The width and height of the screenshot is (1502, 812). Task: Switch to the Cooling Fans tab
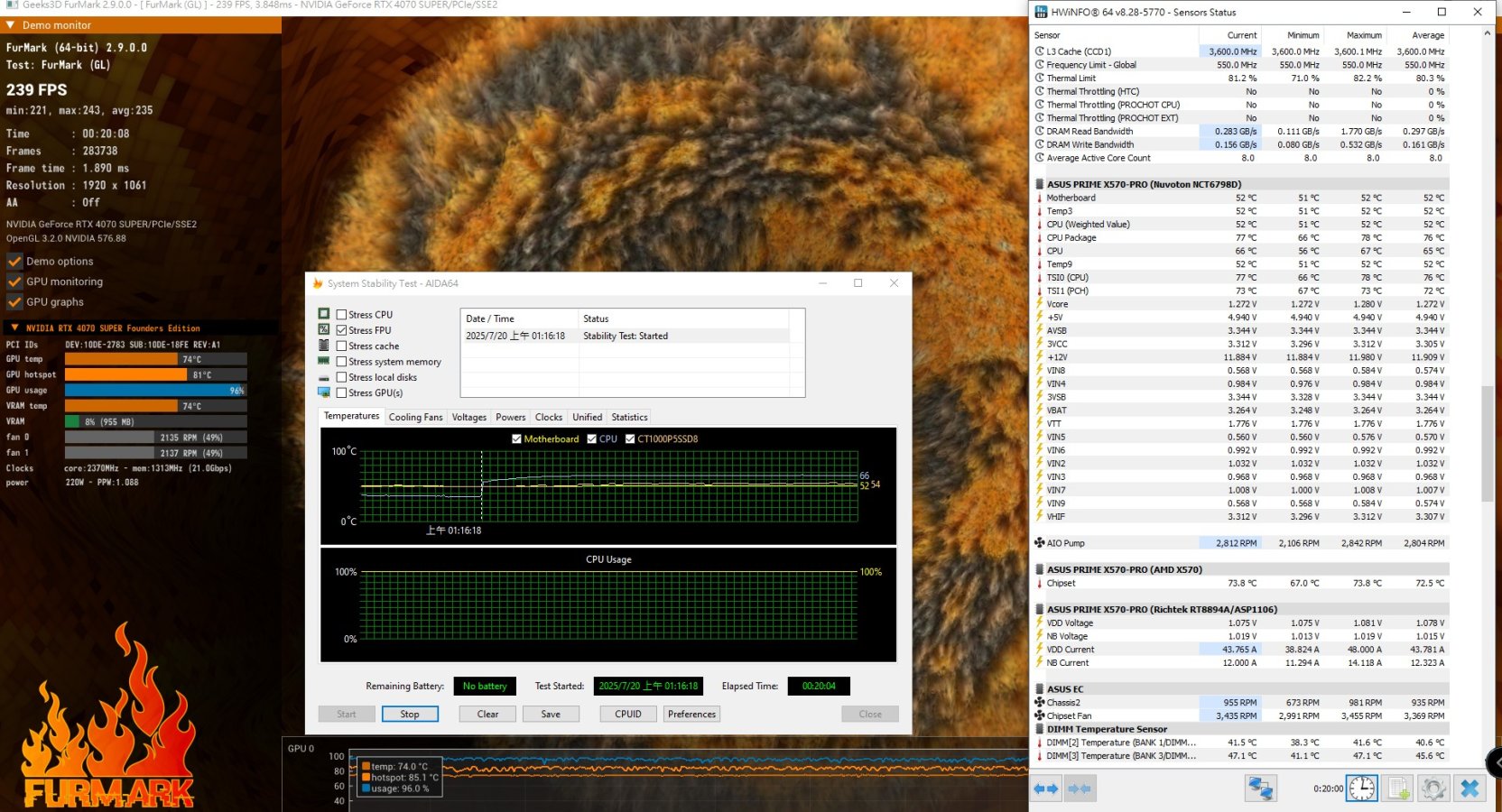tap(415, 417)
